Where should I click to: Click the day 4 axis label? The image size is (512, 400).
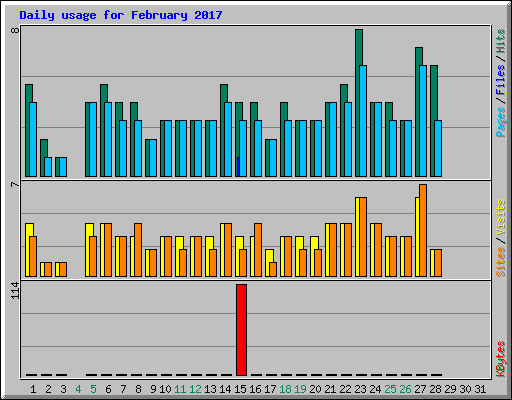coord(78,389)
